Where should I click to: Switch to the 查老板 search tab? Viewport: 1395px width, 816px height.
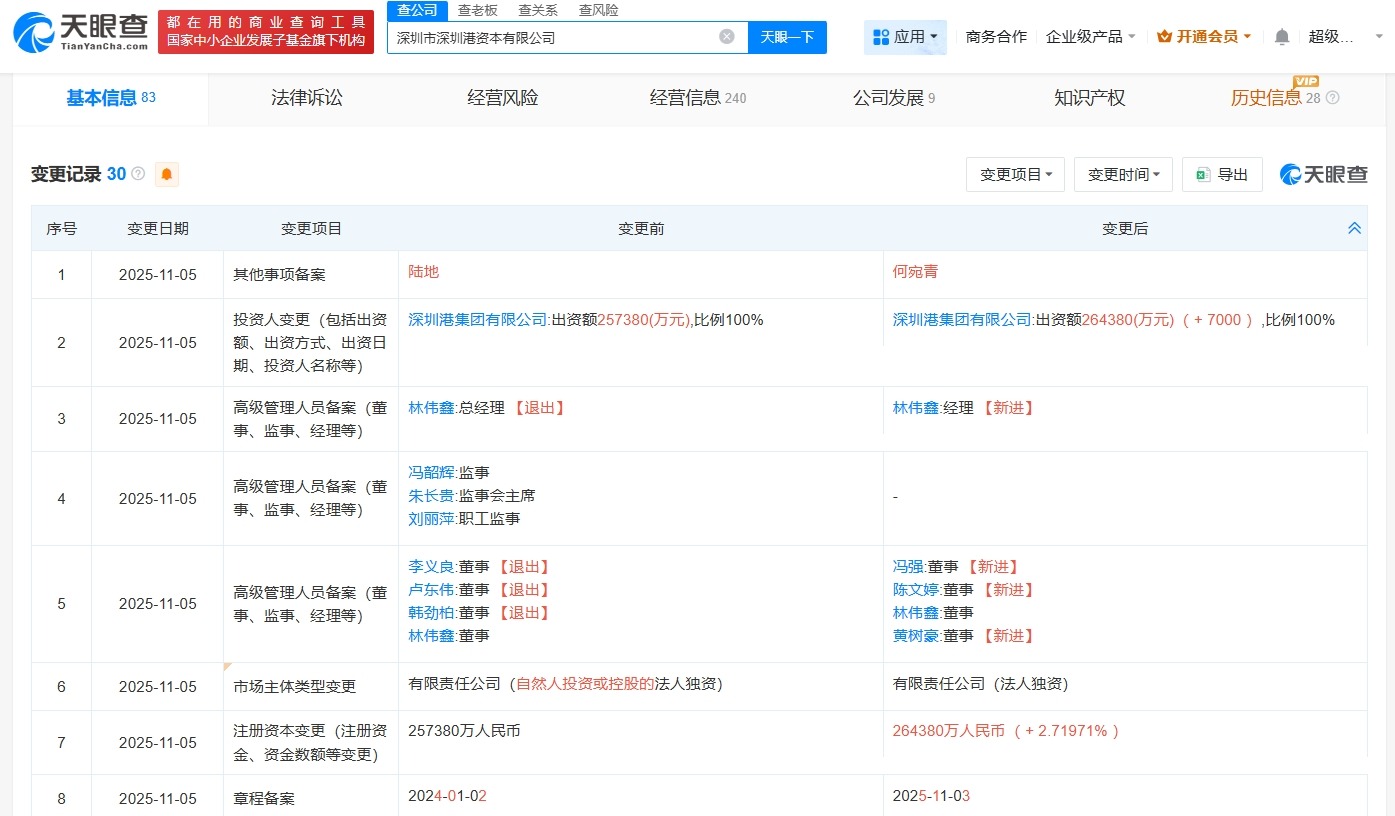477,10
